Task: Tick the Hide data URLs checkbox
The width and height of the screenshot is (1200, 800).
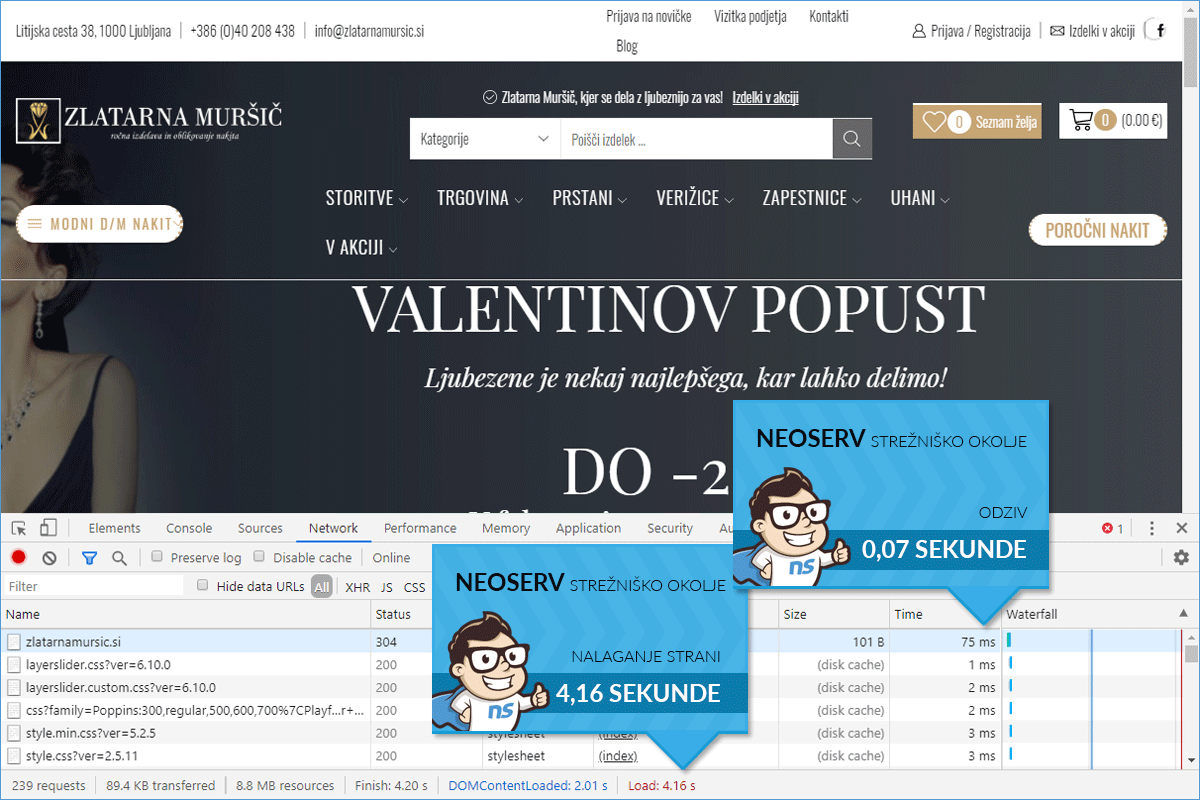Action: tap(203, 586)
